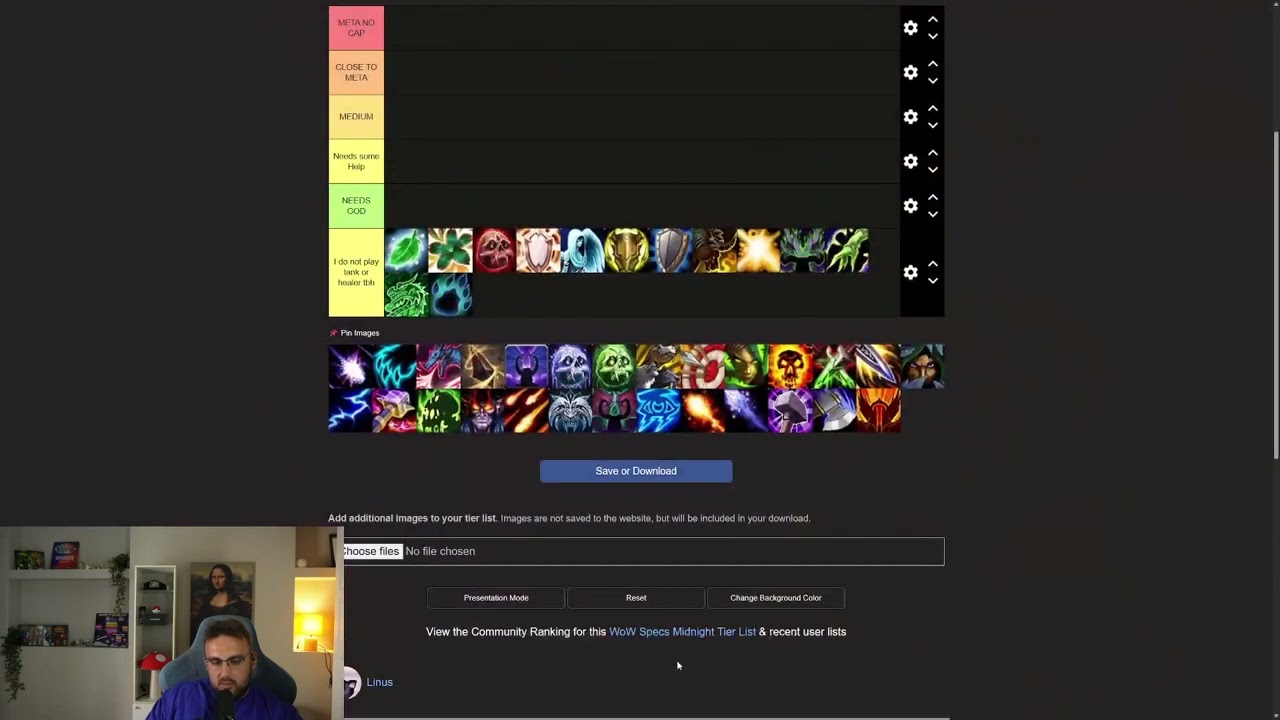Toggle the Pin Images option

[x=354, y=333]
